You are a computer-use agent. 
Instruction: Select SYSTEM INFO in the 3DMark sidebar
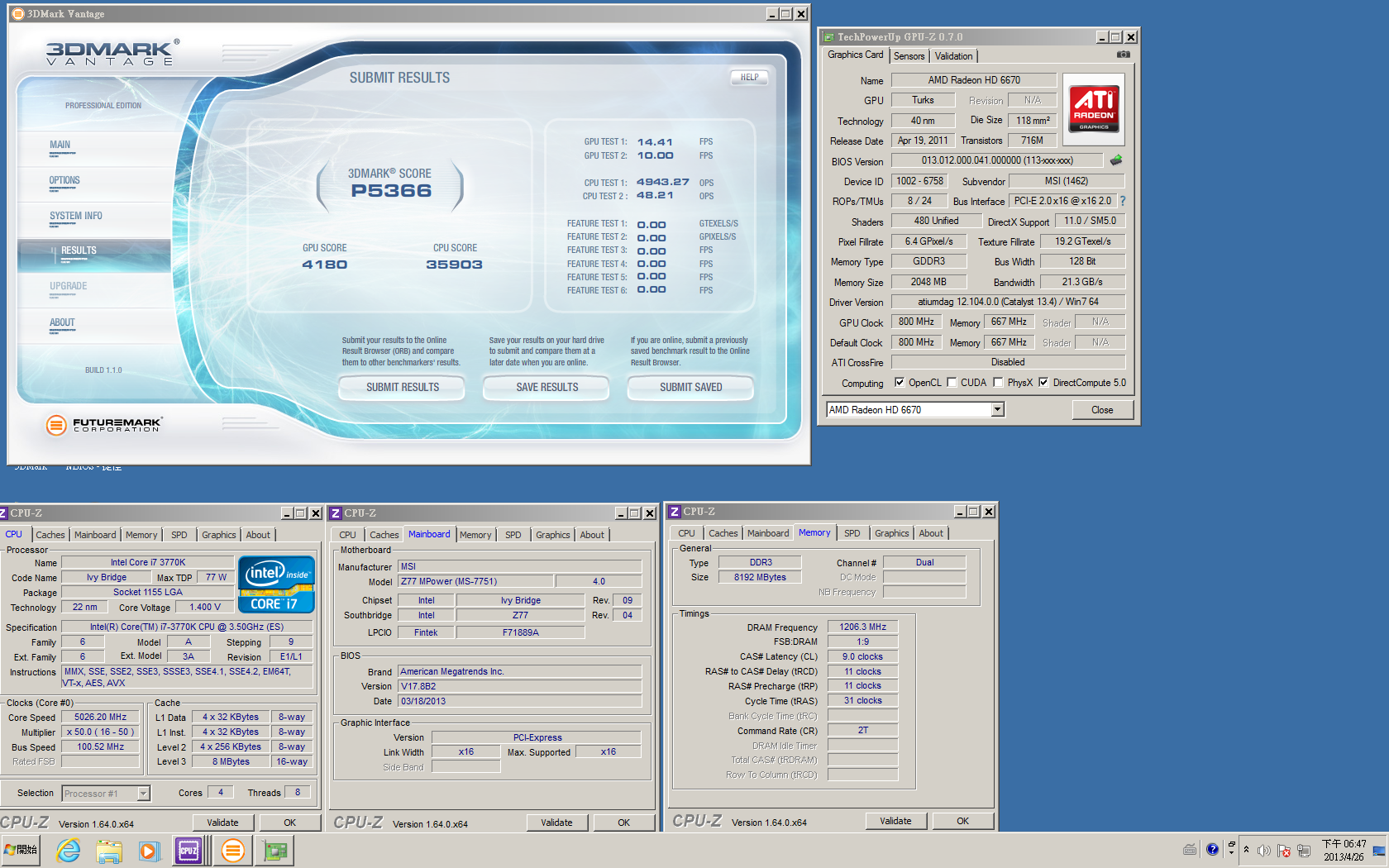click(75, 216)
